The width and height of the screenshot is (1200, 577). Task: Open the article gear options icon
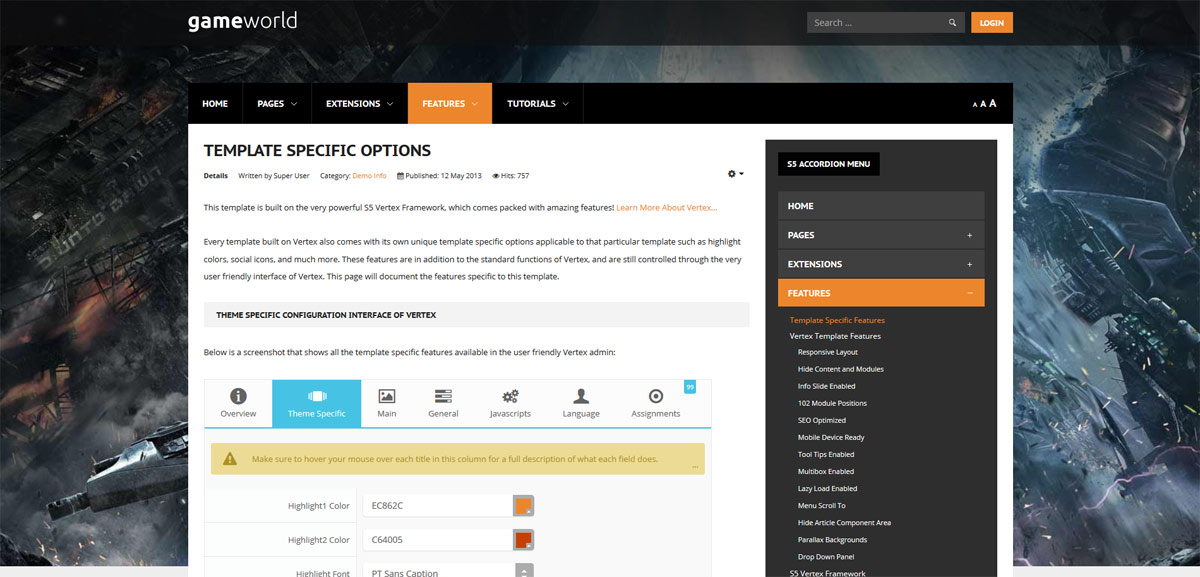734,174
